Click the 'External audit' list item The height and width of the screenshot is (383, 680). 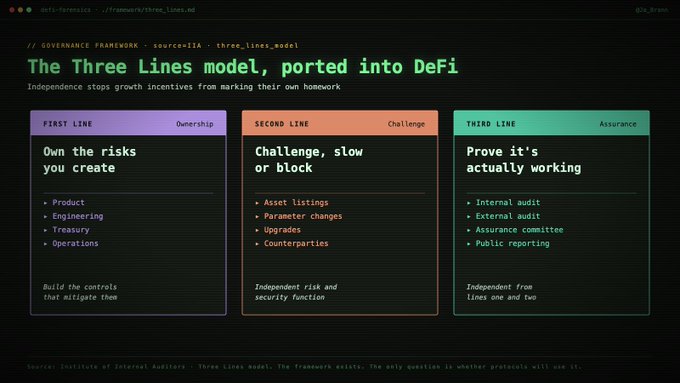508,216
